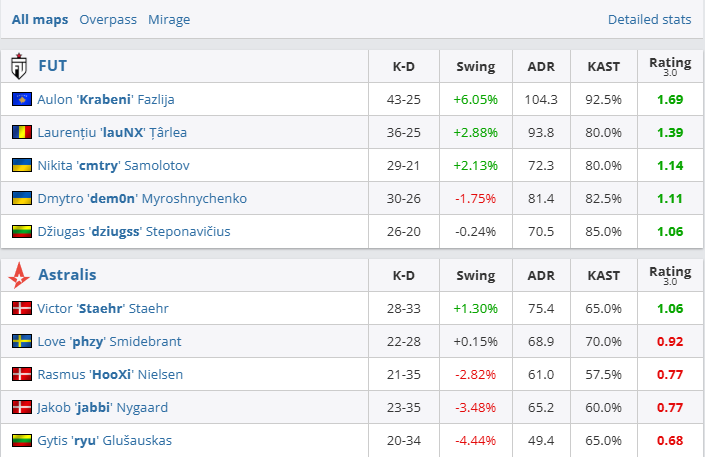705x457 pixels.
Task: Click the Romanian flag beside lauNX
Action: click(21, 132)
